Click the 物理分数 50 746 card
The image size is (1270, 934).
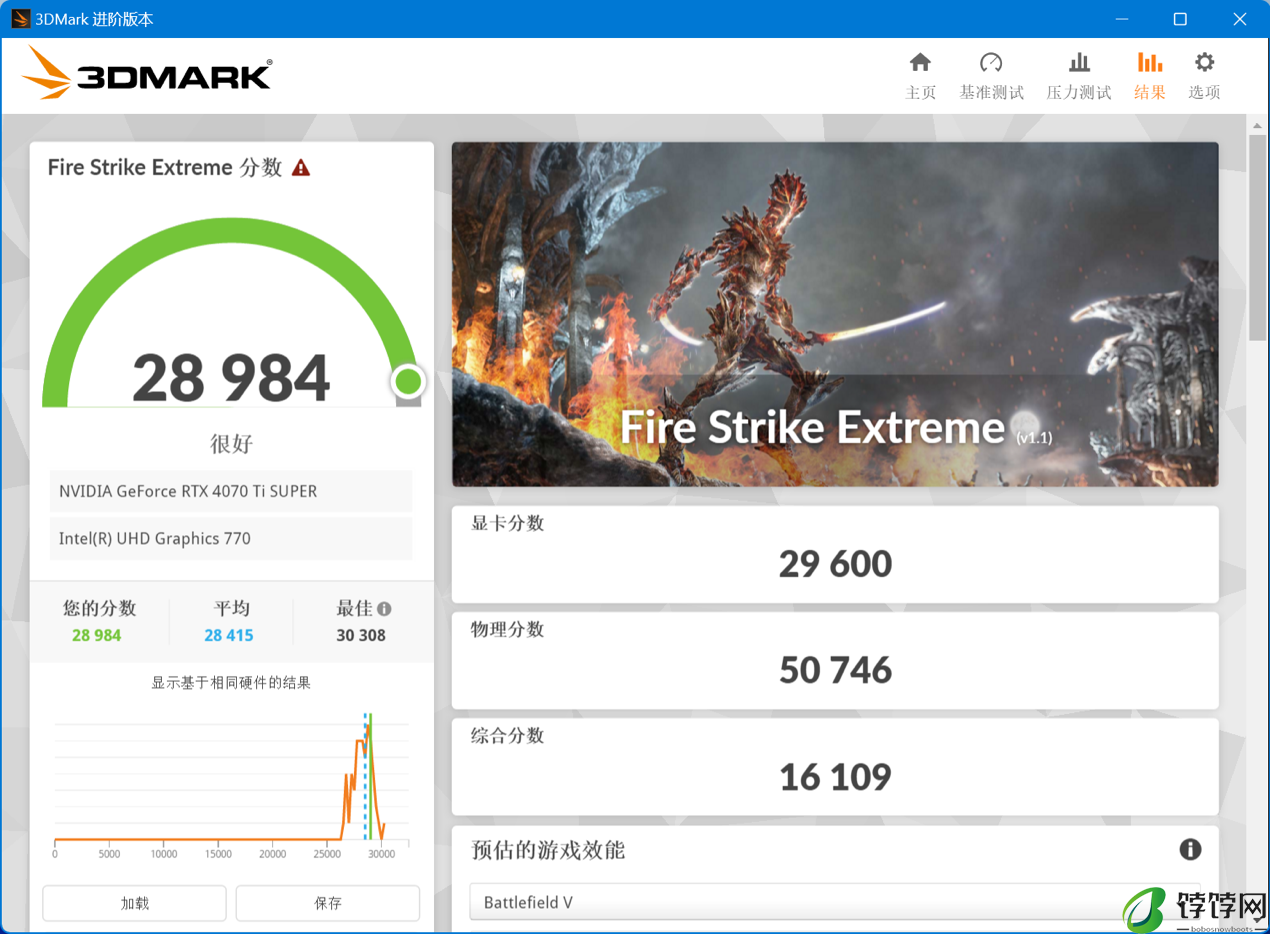[x=835, y=660]
